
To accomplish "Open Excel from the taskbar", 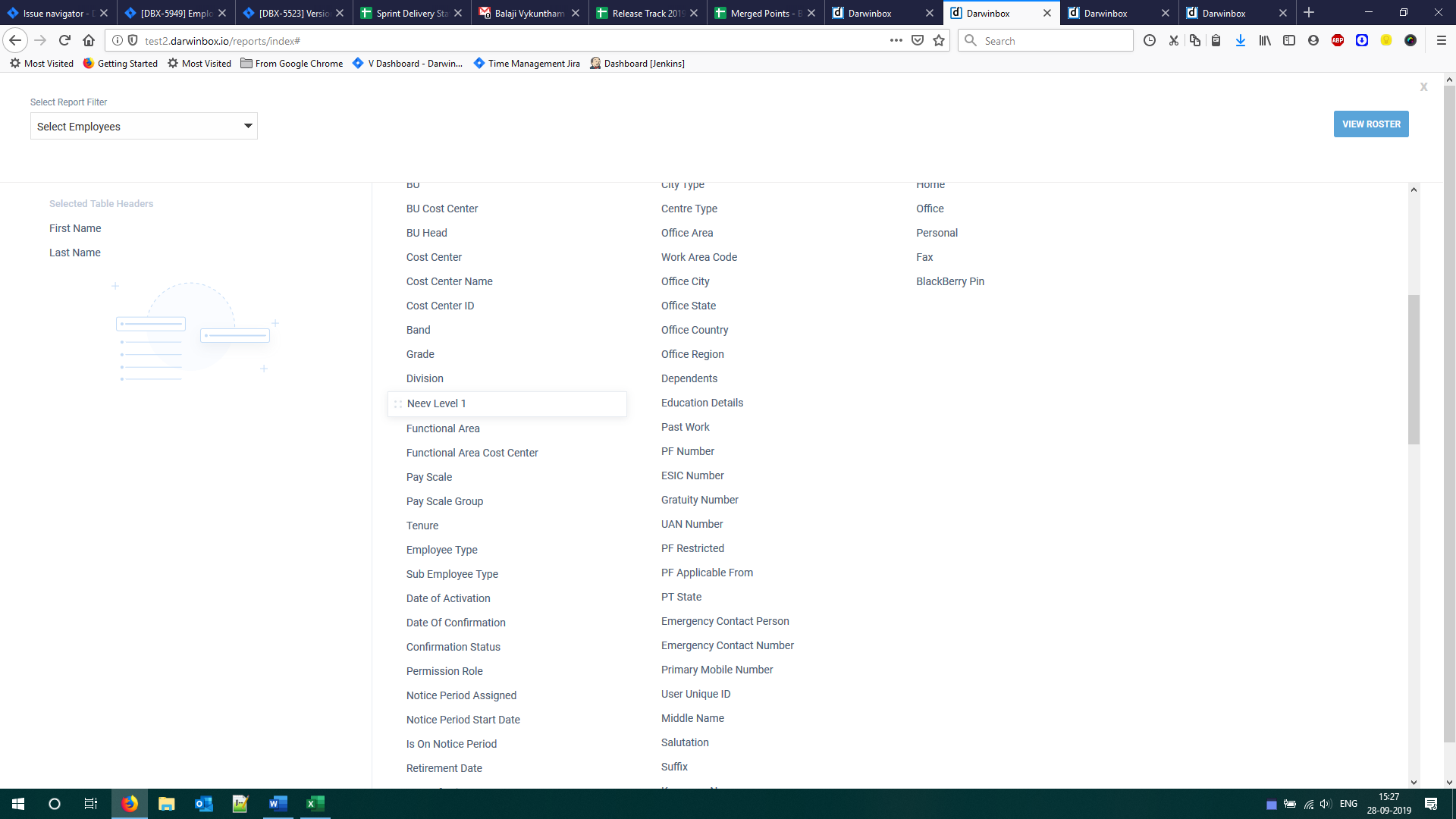I will point(315,804).
